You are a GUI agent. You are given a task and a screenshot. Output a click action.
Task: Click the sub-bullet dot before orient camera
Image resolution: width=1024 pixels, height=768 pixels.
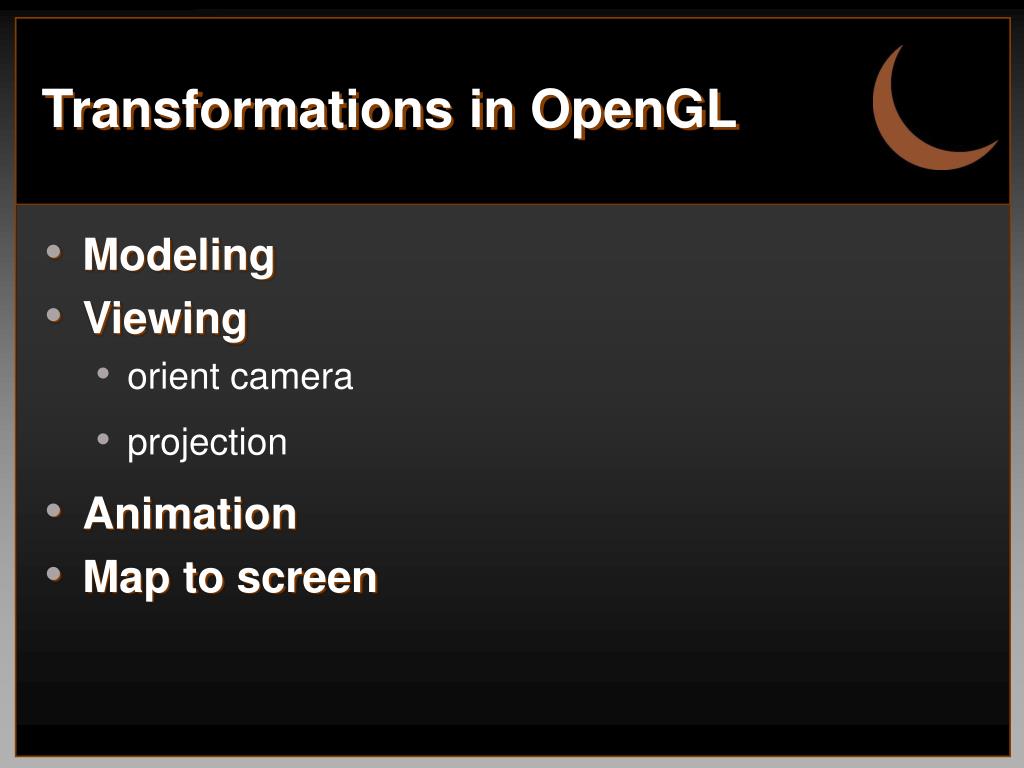tap(103, 374)
